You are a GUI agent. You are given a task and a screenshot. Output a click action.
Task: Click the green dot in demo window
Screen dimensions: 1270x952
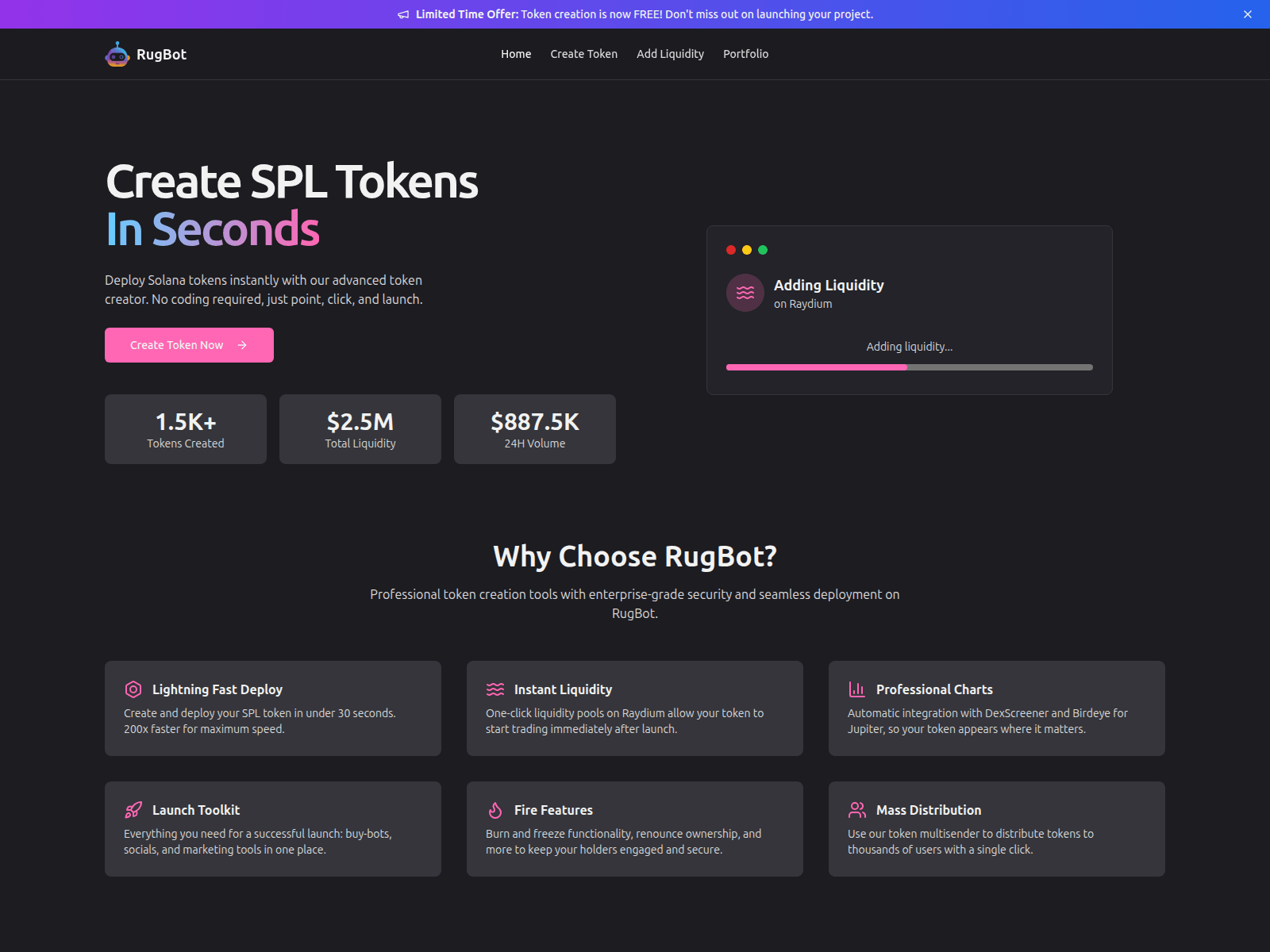pyautogui.click(x=763, y=250)
